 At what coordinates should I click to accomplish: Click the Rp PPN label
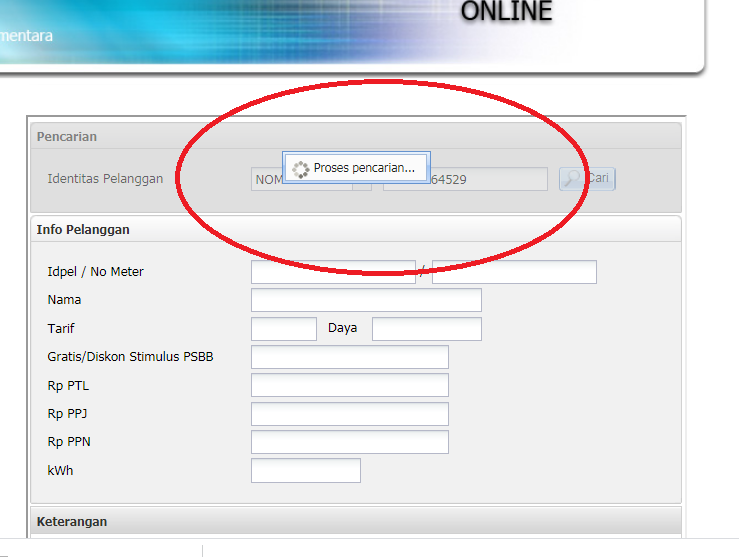tap(69, 442)
